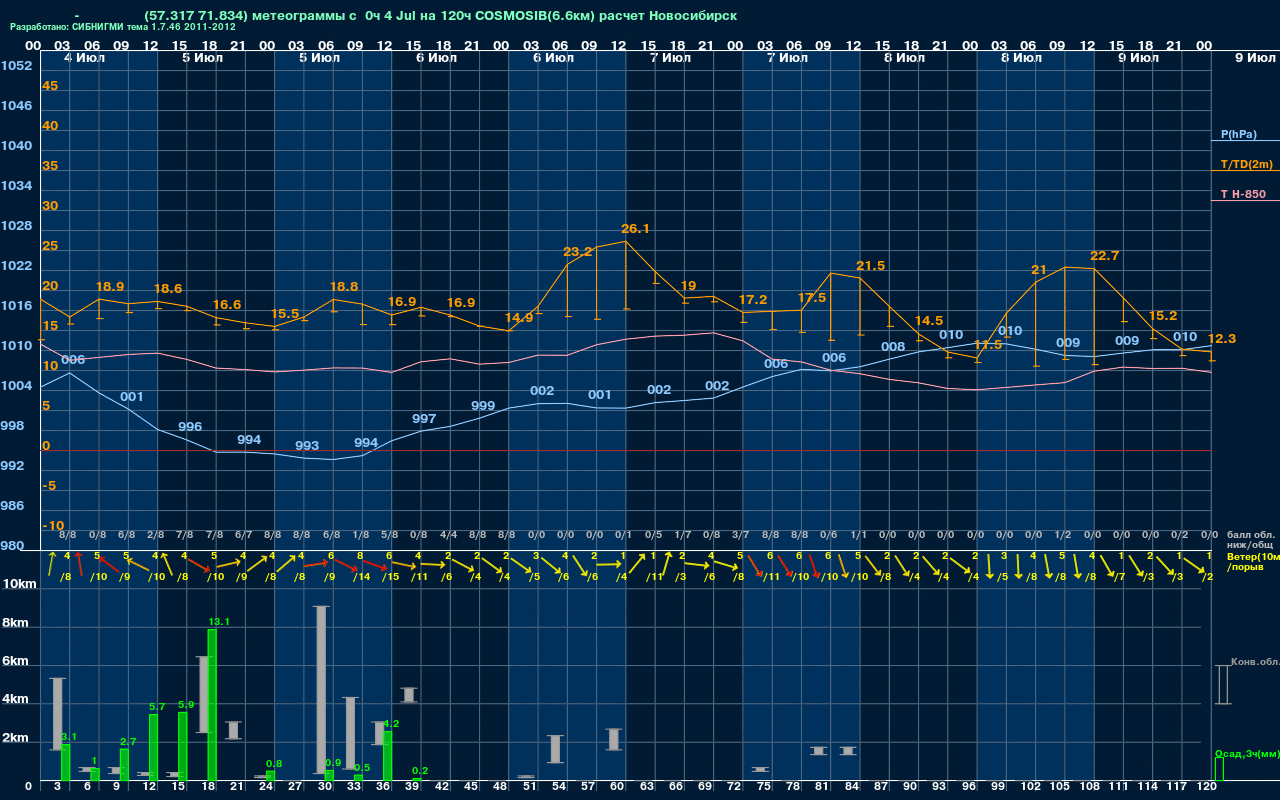Image resolution: width=1280 pixels, height=800 pixels.
Task: Click the green precipitation bar labeled 13.1
Action: (212, 704)
